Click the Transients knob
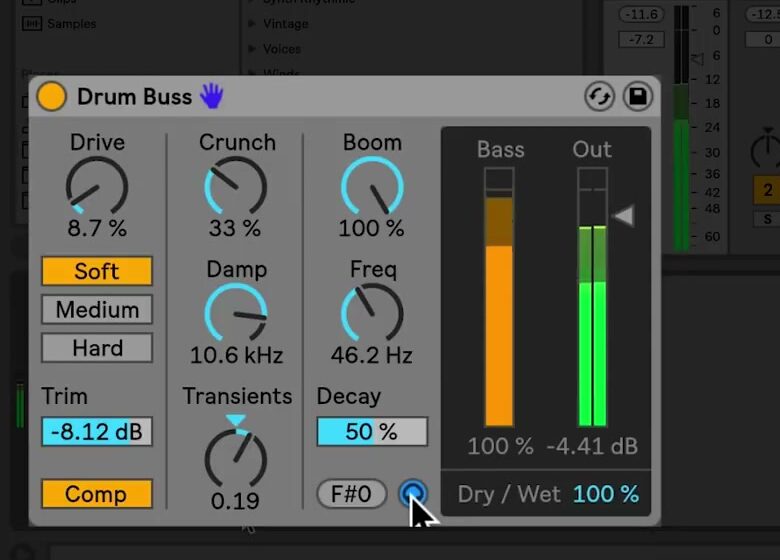The image size is (780, 560). (x=235, y=457)
